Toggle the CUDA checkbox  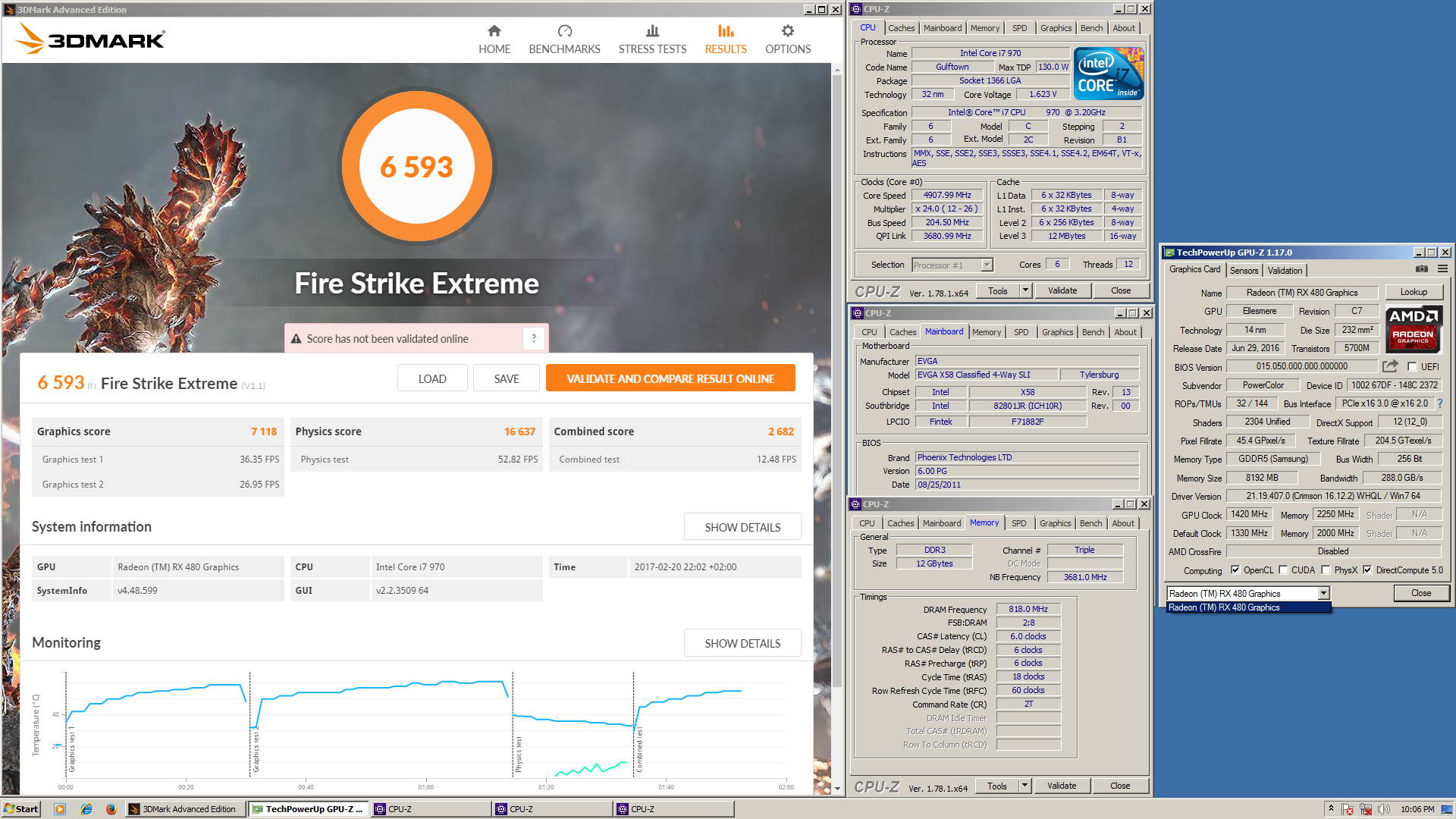point(1283,570)
